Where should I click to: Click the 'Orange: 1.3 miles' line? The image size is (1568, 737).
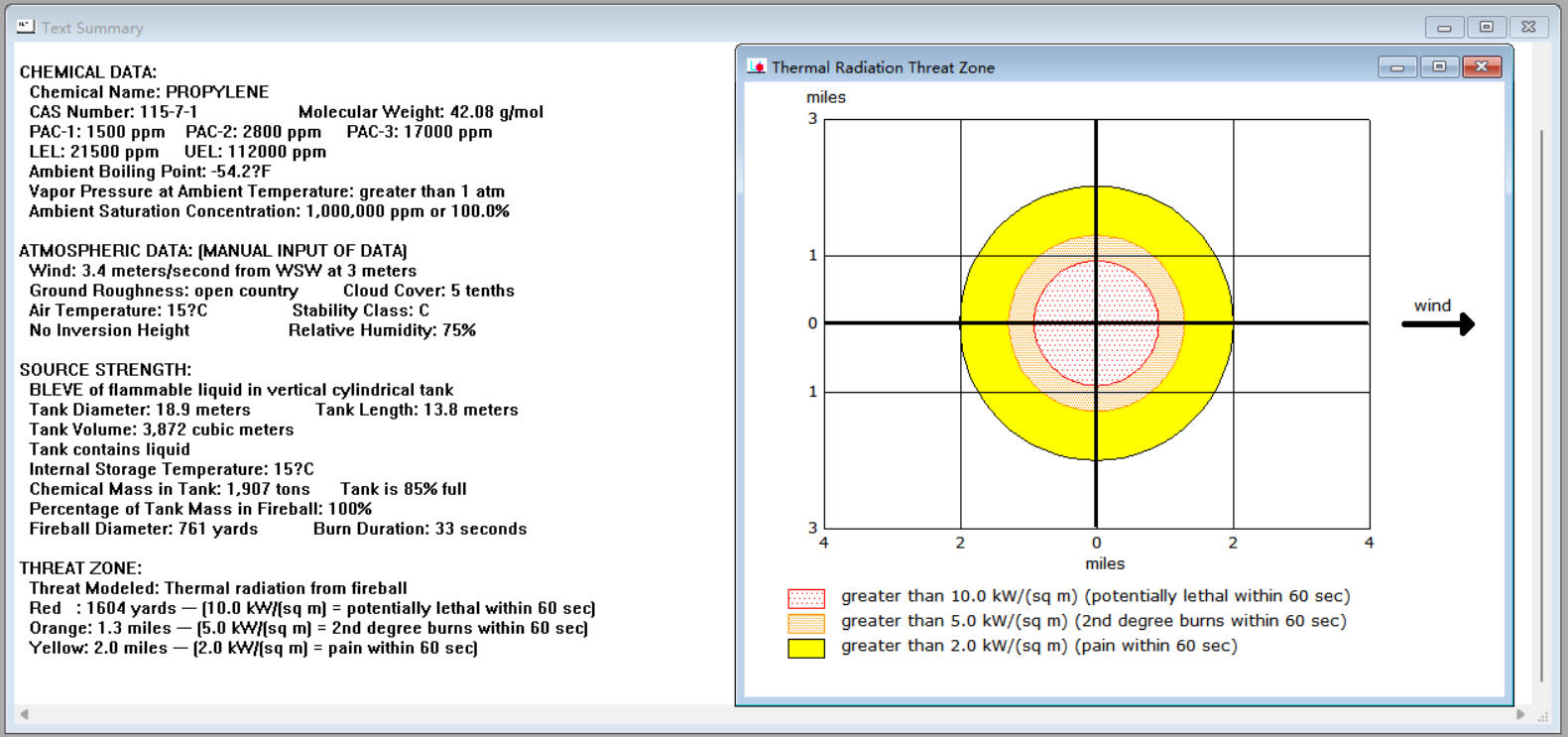(308, 628)
